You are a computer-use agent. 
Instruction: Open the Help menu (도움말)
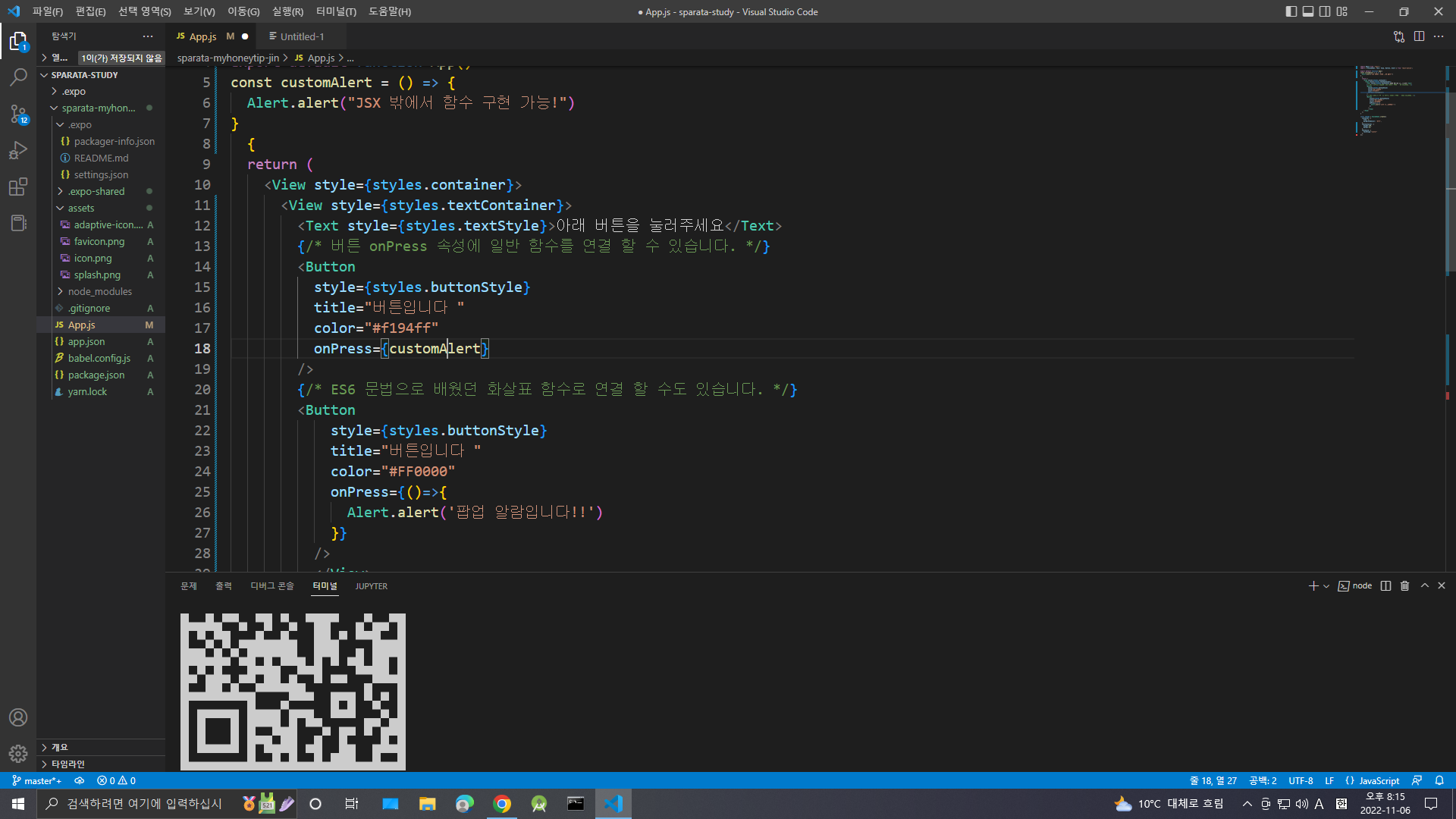390,11
